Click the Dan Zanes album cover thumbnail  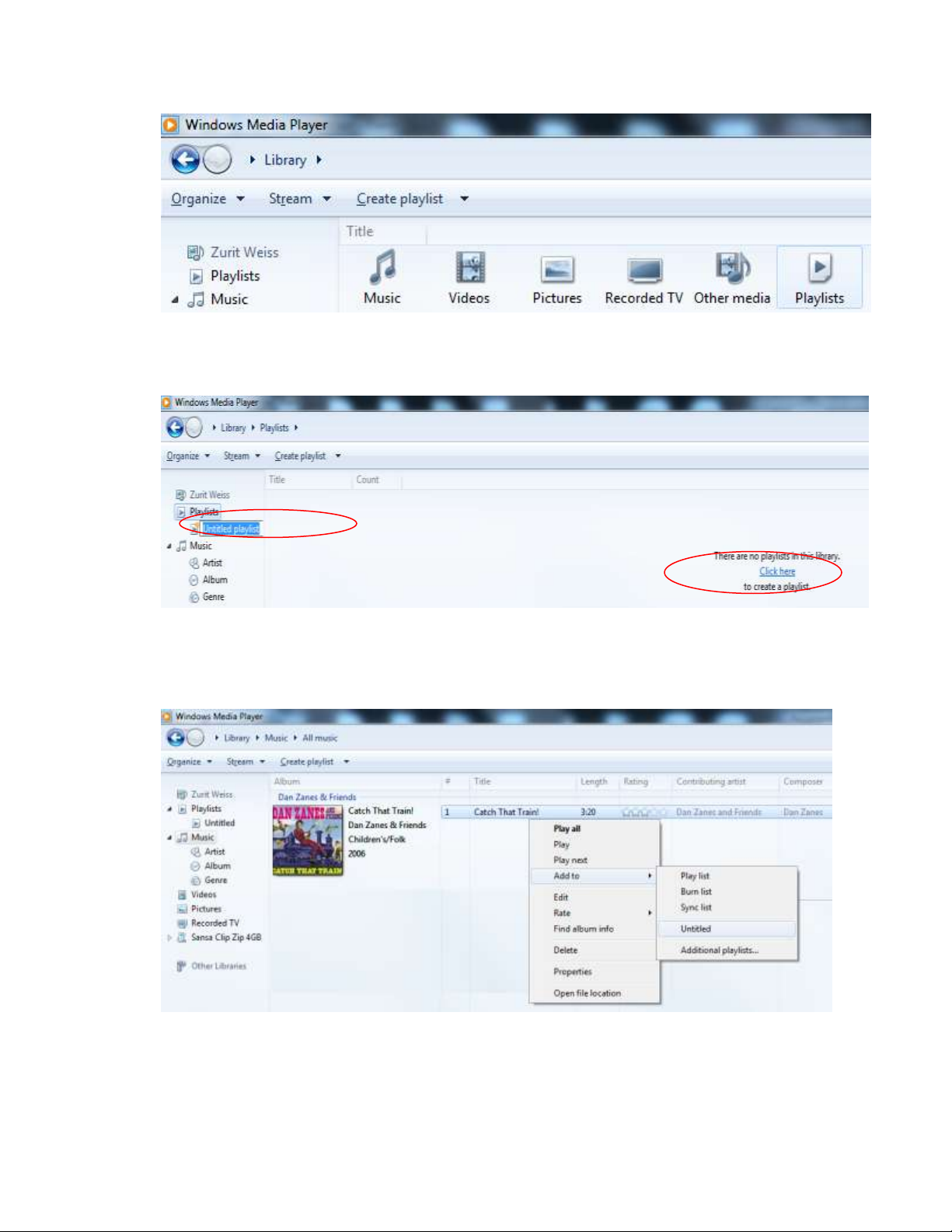[x=308, y=840]
